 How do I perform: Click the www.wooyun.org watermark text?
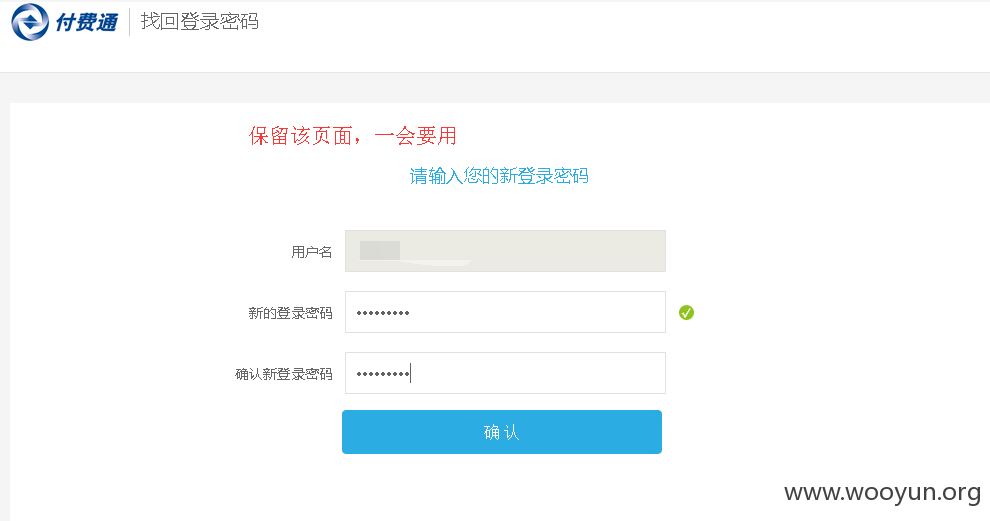click(882, 493)
